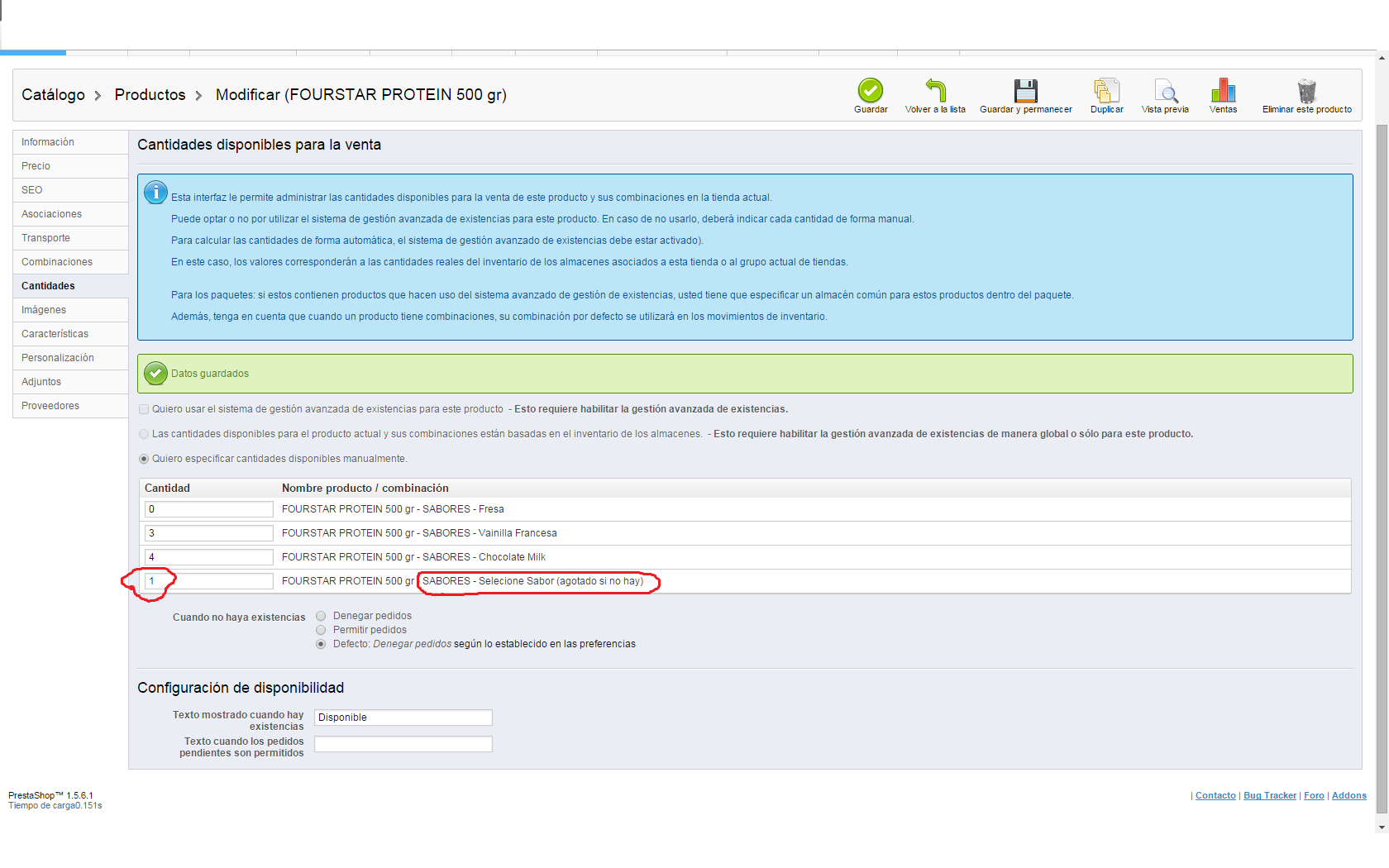Open the Características tab
The height and width of the screenshot is (868, 1389).
click(70, 334)
